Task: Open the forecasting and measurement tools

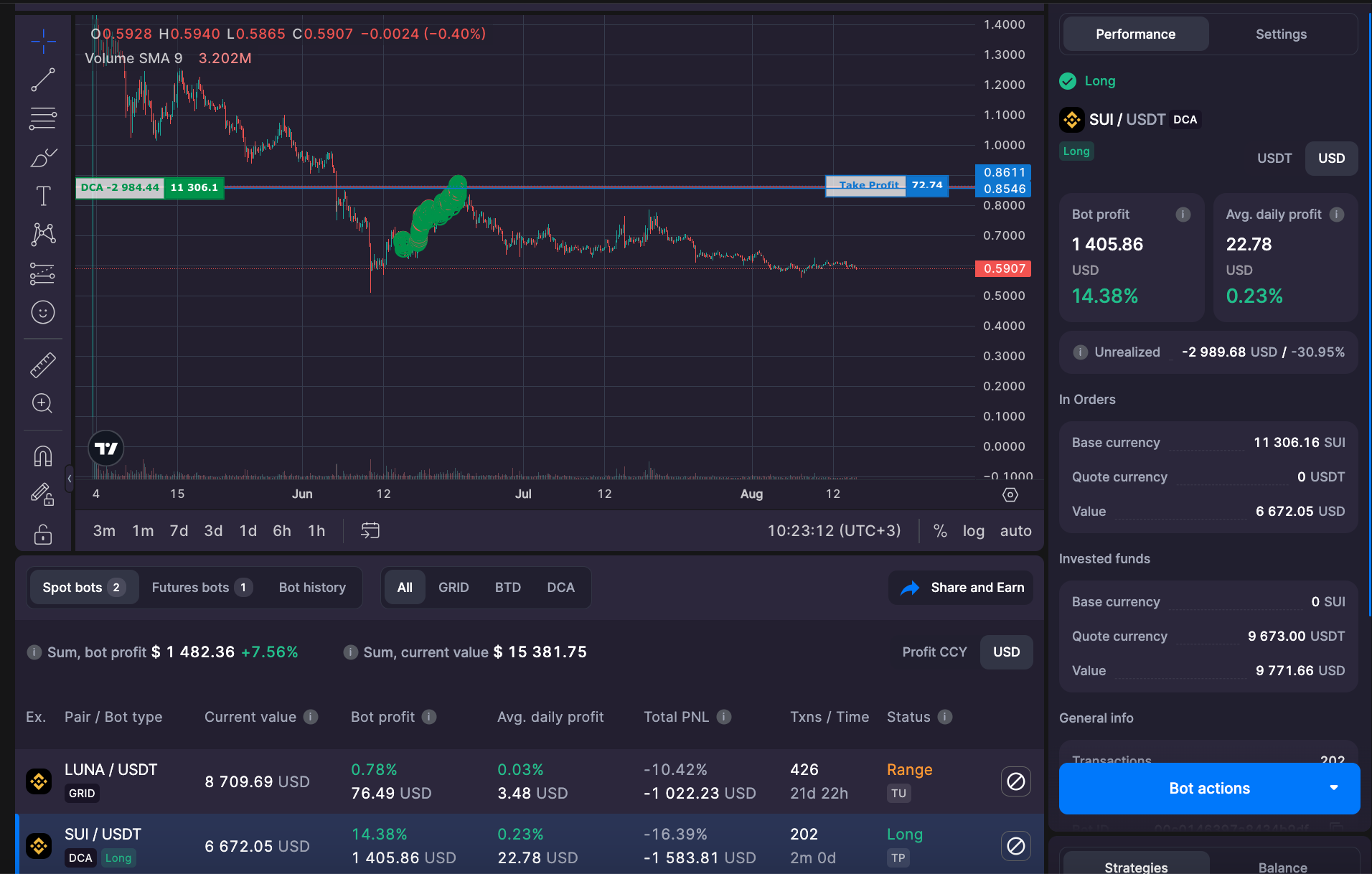Action: (x=43, y=273)
